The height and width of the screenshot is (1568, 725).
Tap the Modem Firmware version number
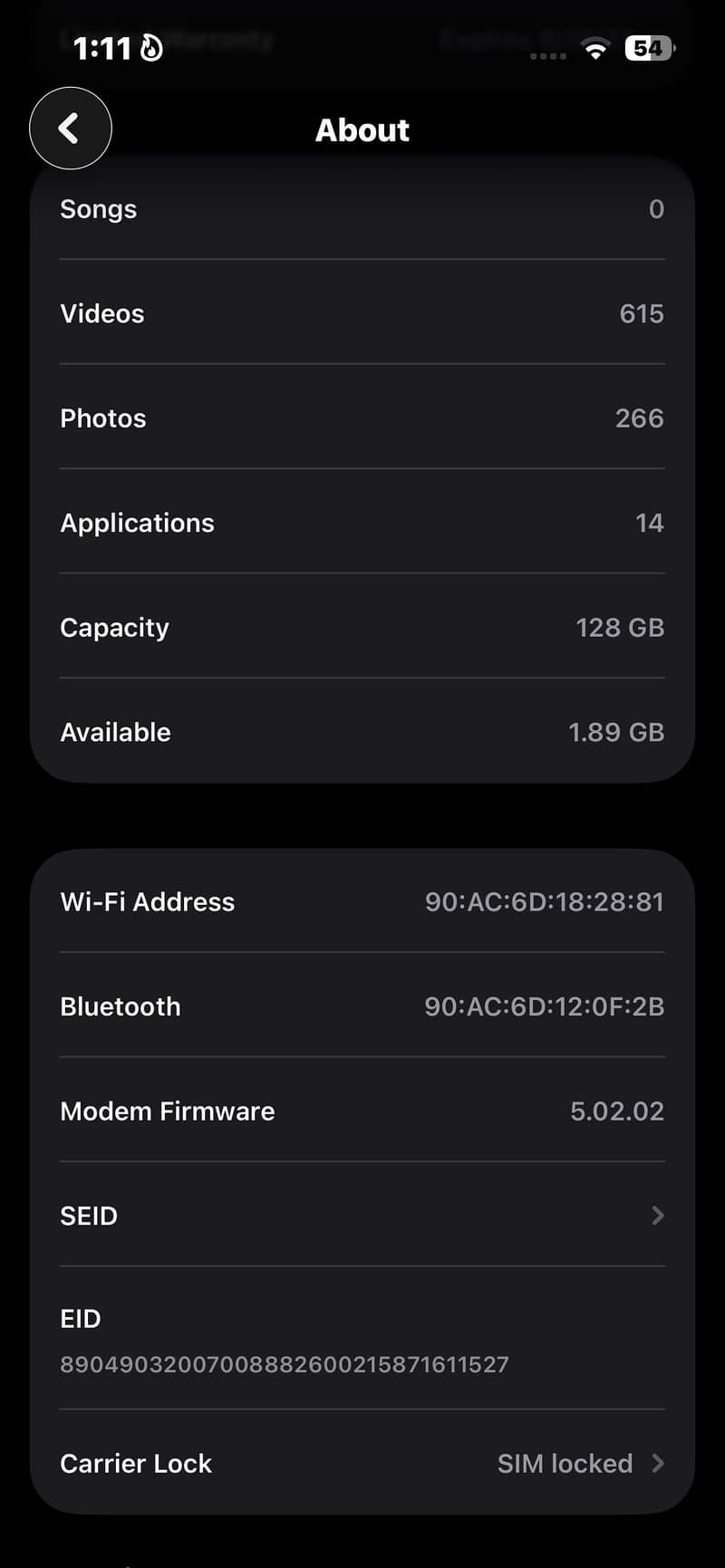pos(617,1111)
